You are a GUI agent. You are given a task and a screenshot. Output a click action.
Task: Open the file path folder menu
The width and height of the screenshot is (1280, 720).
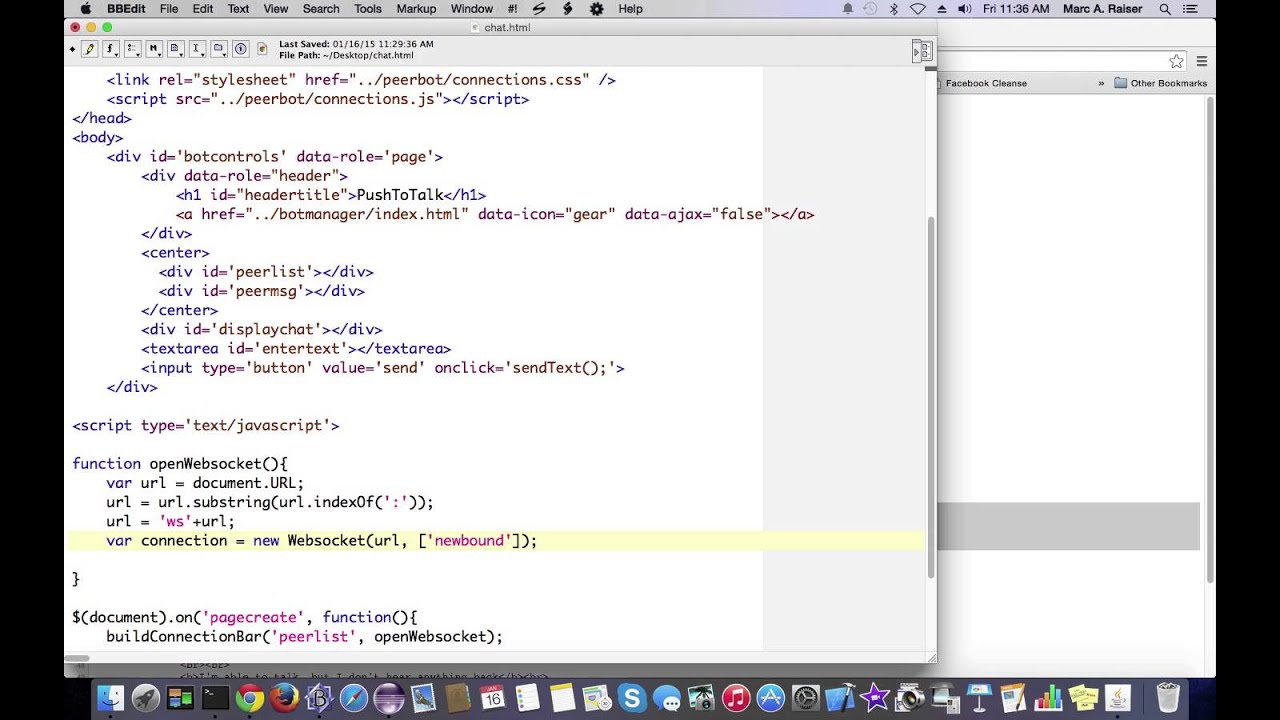pyautogui.click(x=218, y=48)
